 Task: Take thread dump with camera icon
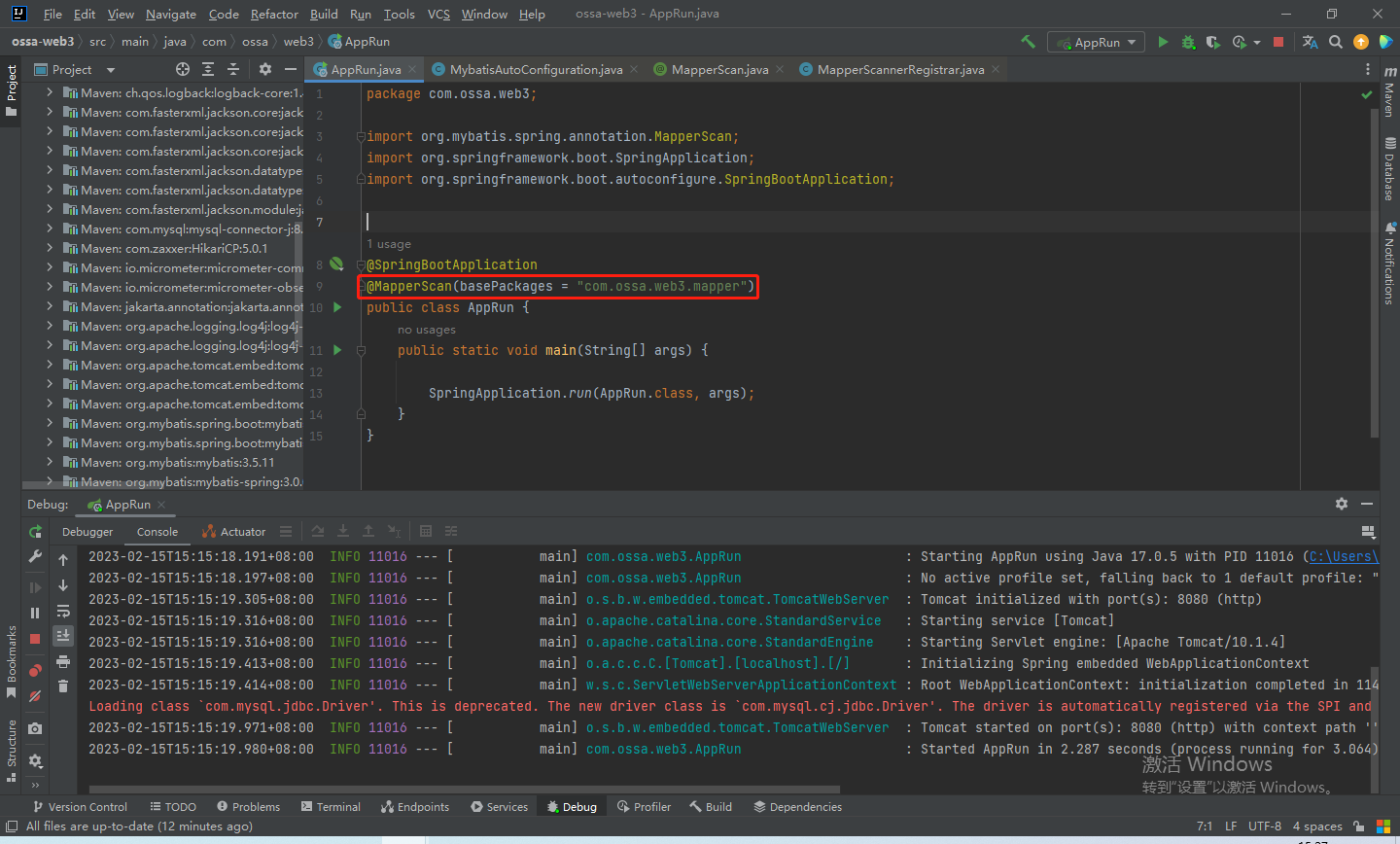[35, 728]
